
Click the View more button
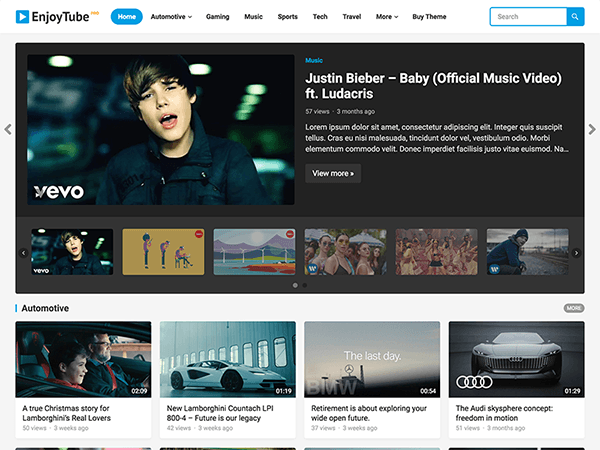(x=333, y=173)
